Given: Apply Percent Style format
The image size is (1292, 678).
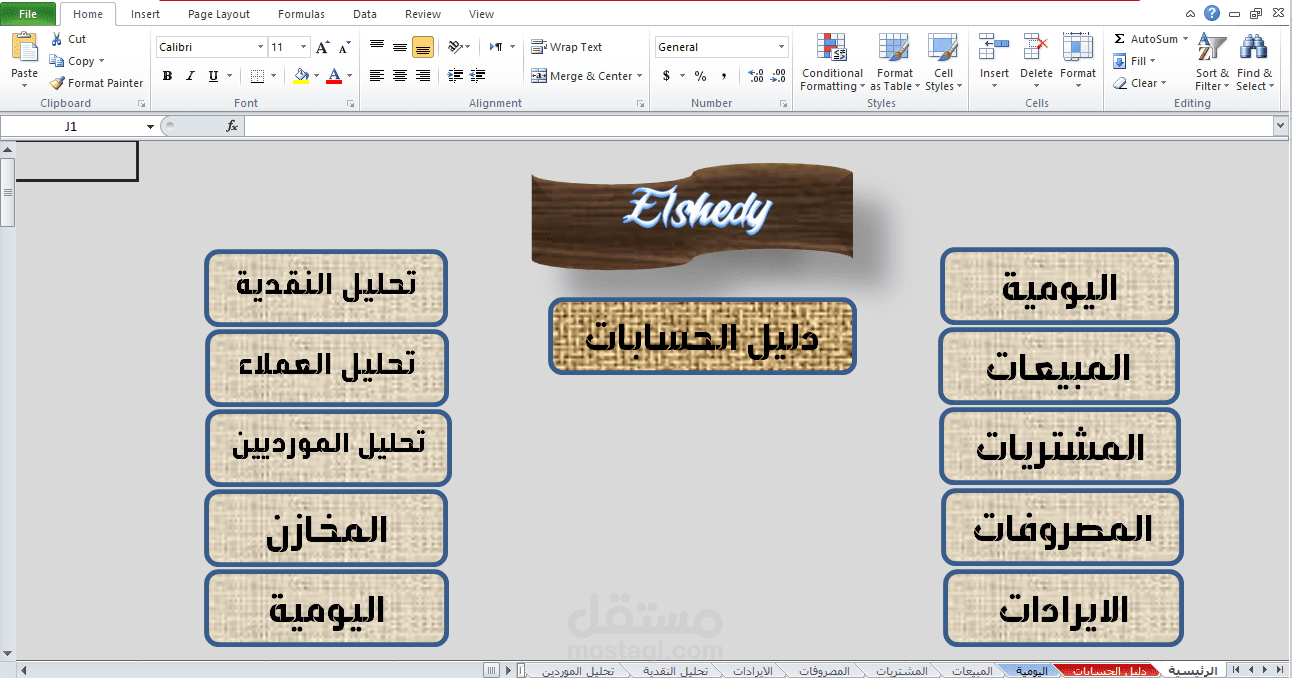Looking at the screenshot, I should coord(700,76).
